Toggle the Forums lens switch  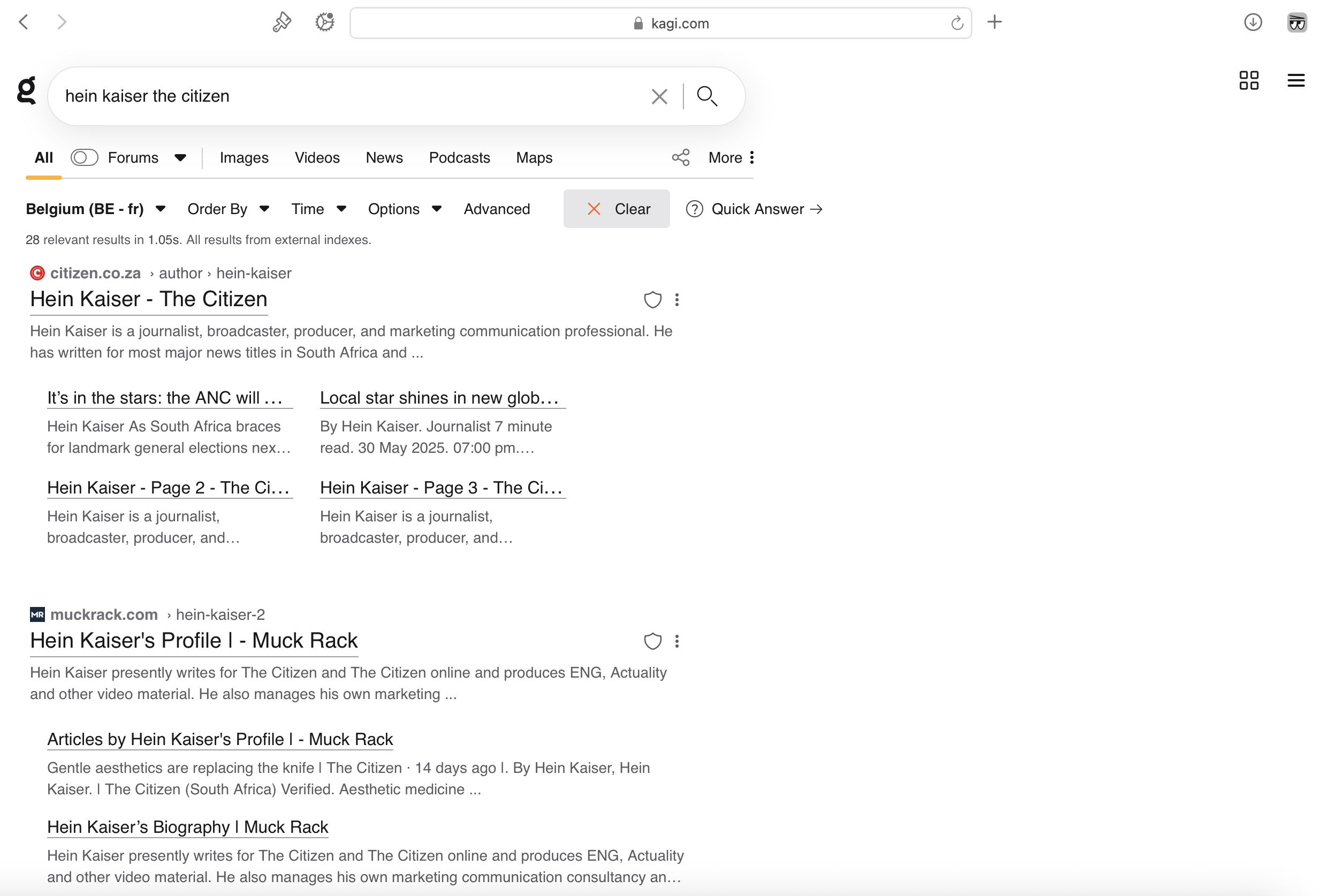coord(84,158)
